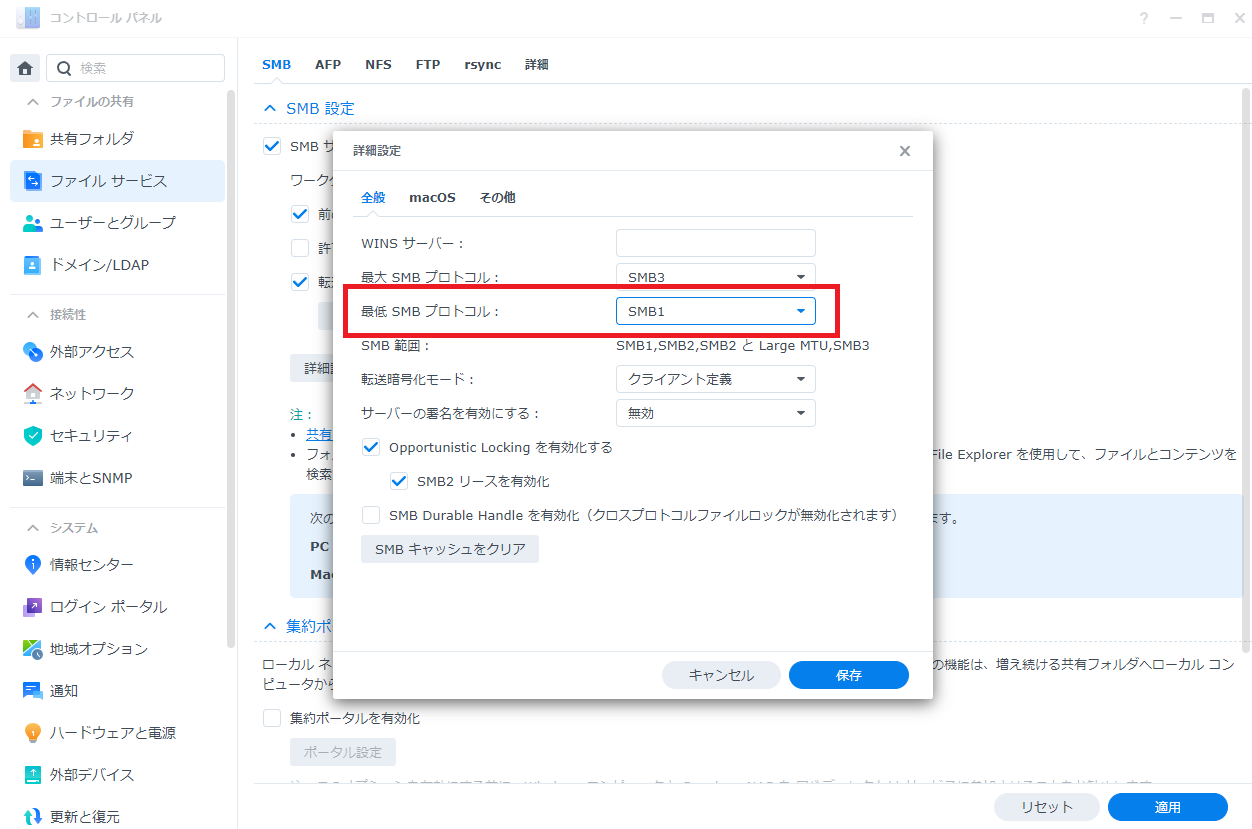Select macOS tab in dialog
This screenshot has width=1252, height=829.
tap(432, 198)
